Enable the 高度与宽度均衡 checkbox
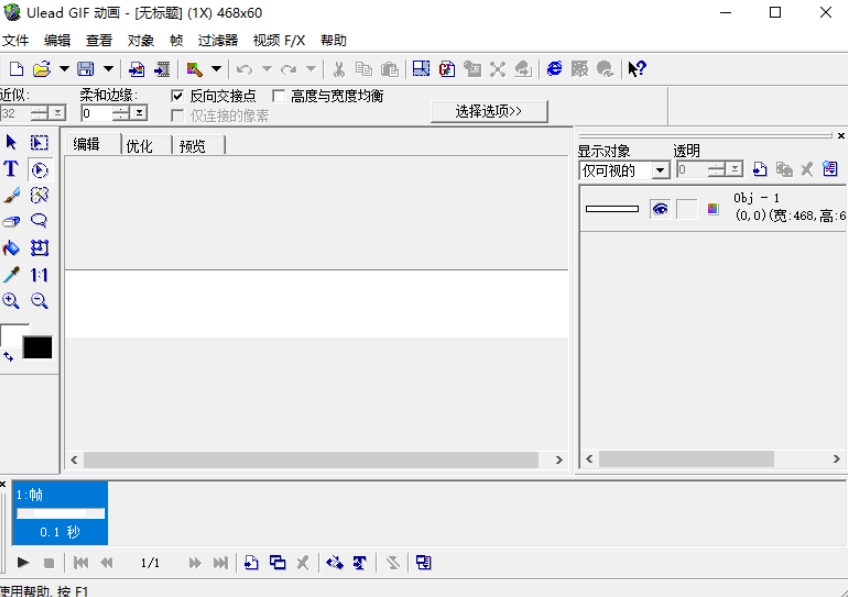 (x=279, y=96)
